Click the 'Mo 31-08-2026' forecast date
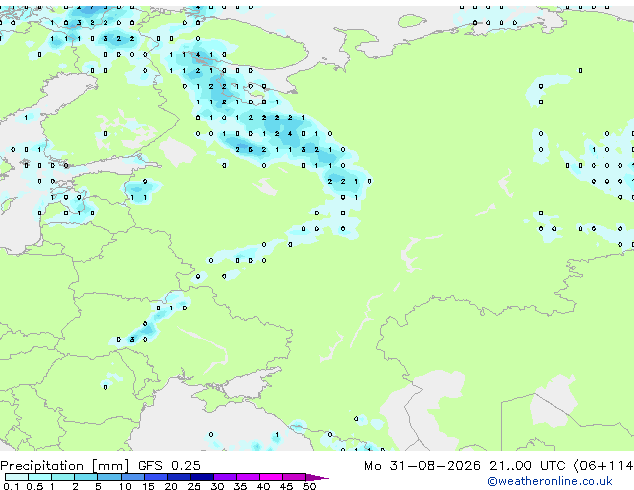Viewport: 634px width, 490px height. coord(422,466)
